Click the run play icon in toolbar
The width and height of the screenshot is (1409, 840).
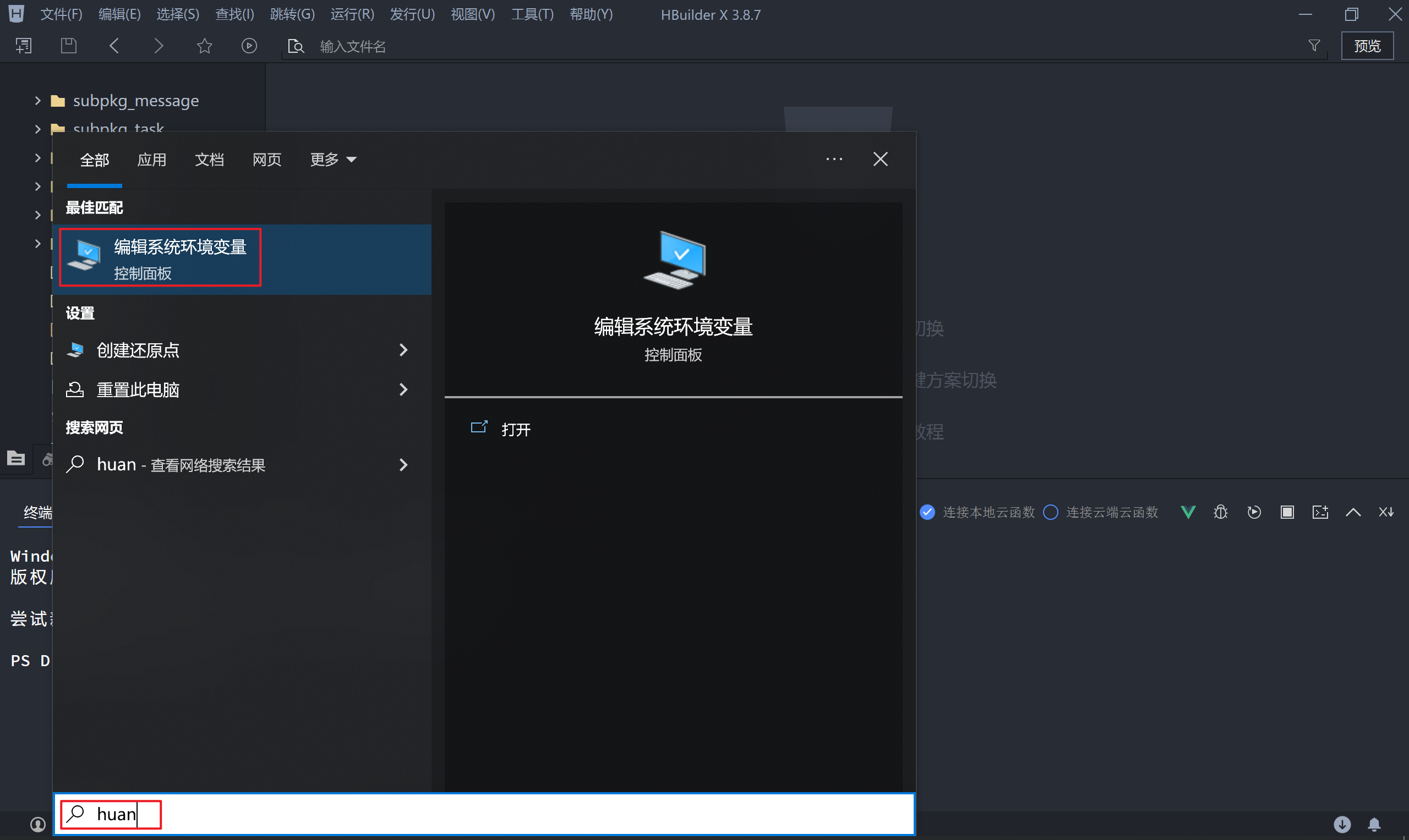[249, 46]
